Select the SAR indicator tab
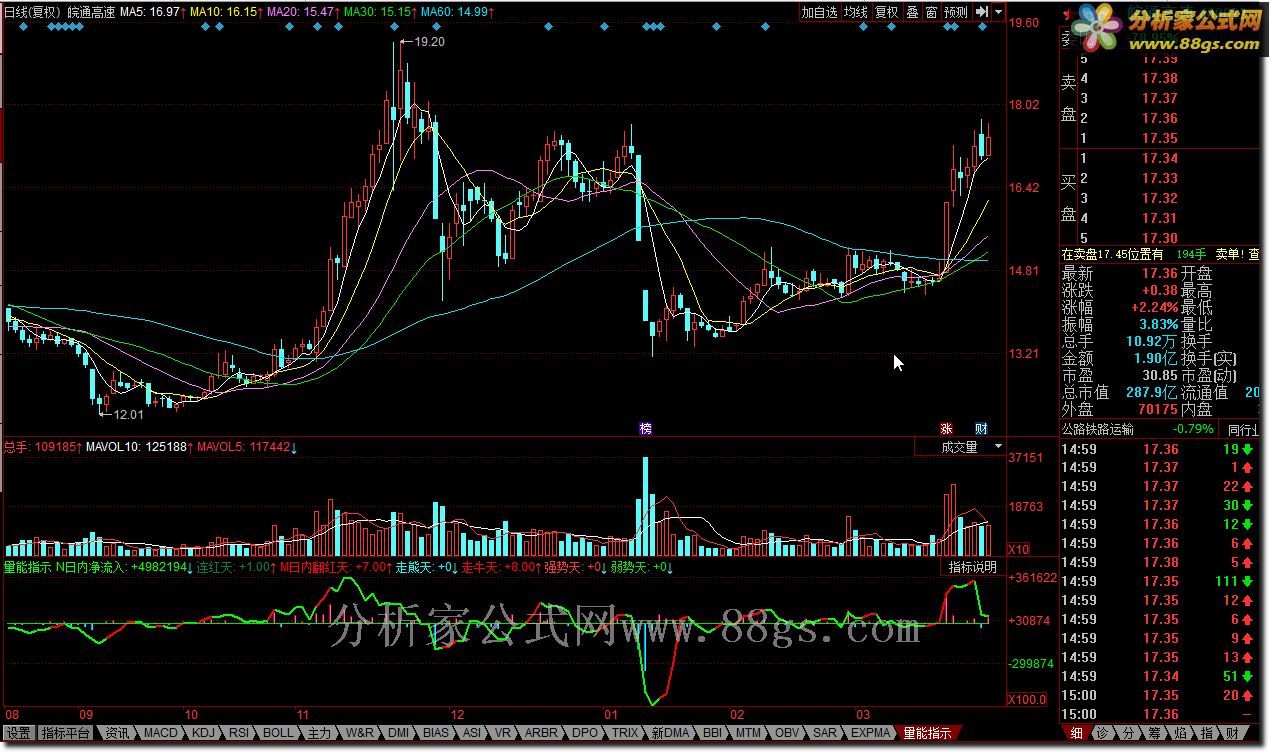Screen dimensions: 1271x753 [826, 733]
